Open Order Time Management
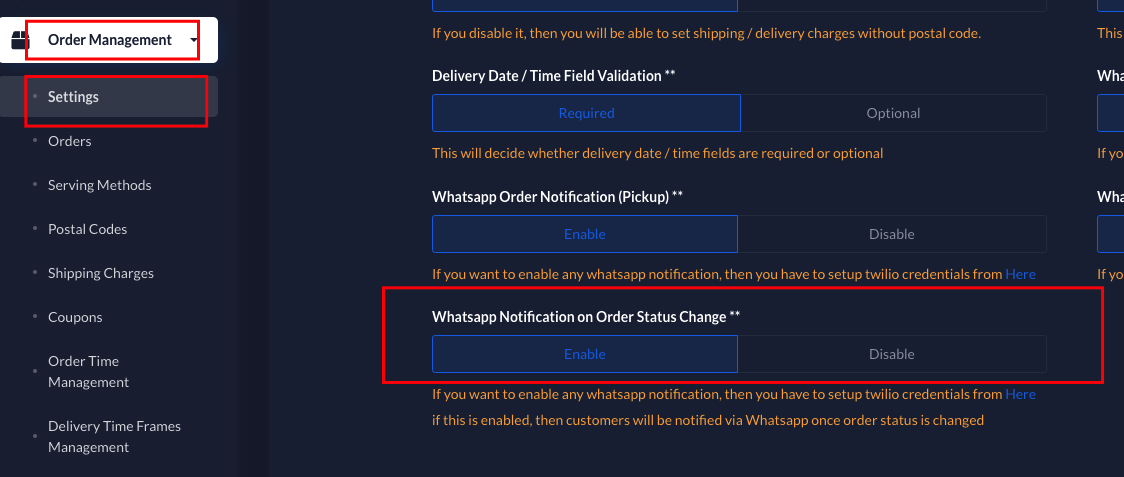The image size is (1124, 477). (x=88, y=371)
